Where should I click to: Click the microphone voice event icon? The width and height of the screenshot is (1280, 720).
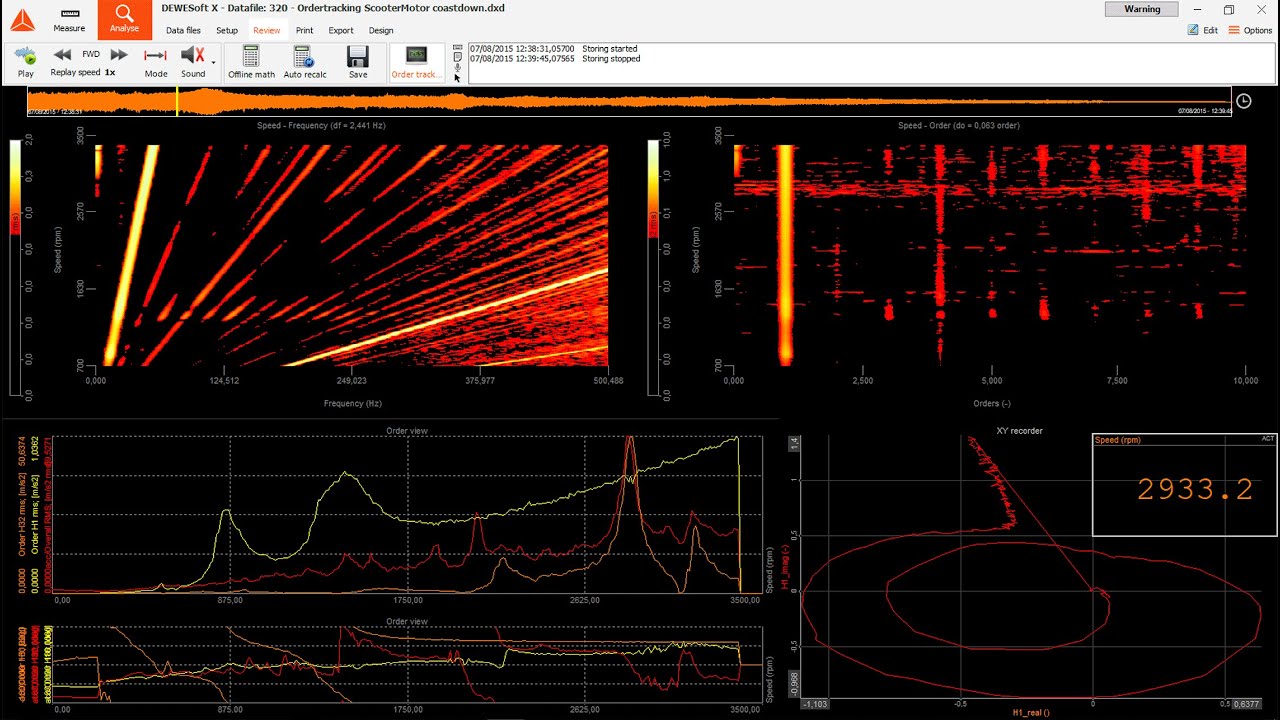[458, 68]
